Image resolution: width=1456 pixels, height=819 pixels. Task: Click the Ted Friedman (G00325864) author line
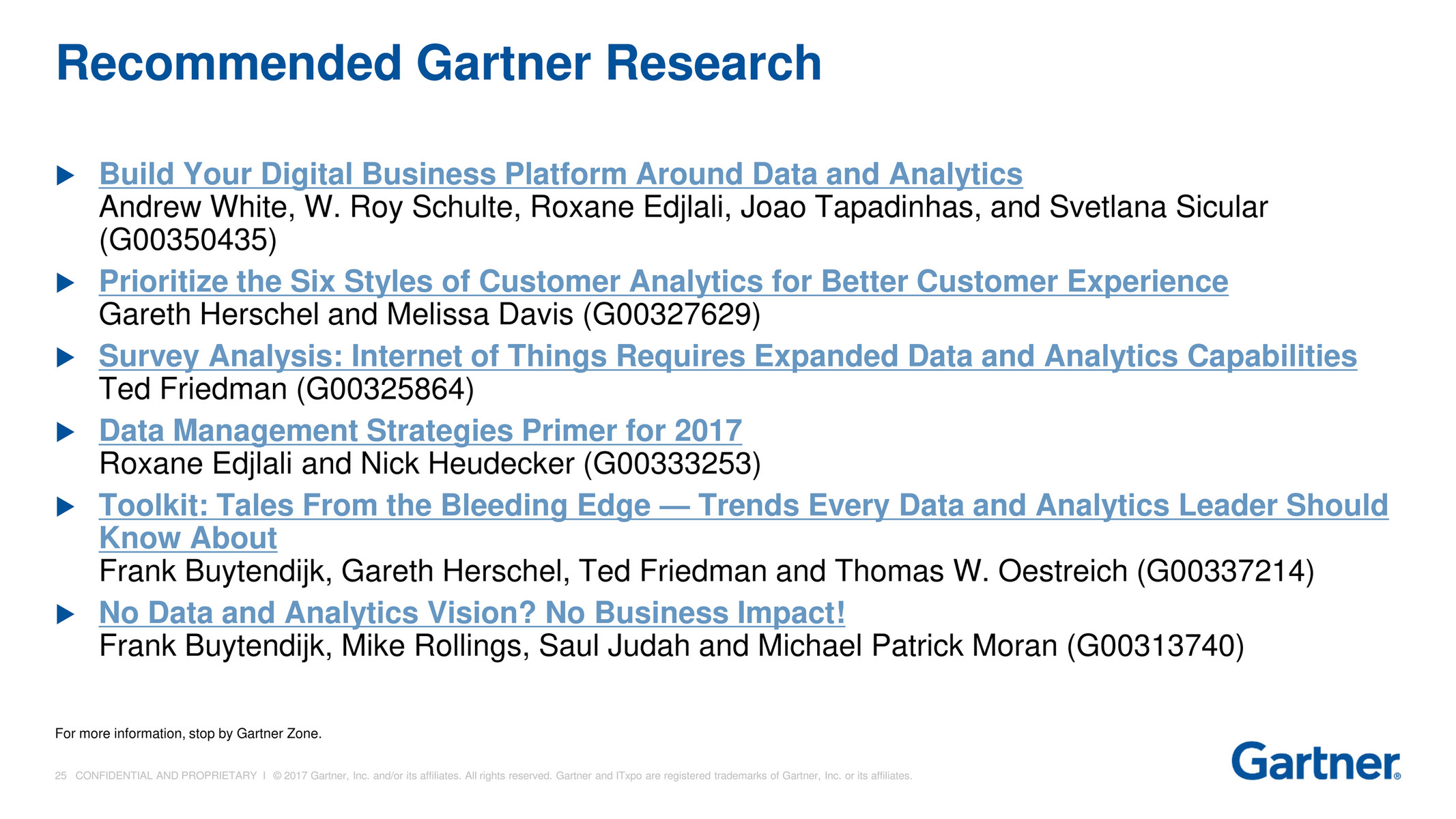pos(286,390)
